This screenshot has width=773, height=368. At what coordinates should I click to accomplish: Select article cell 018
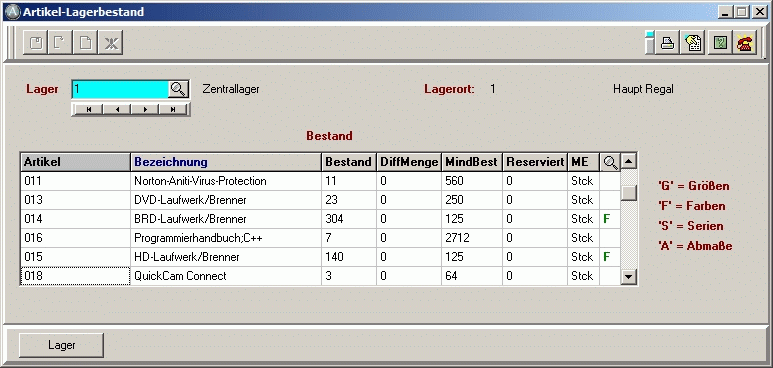click(75, 276)
